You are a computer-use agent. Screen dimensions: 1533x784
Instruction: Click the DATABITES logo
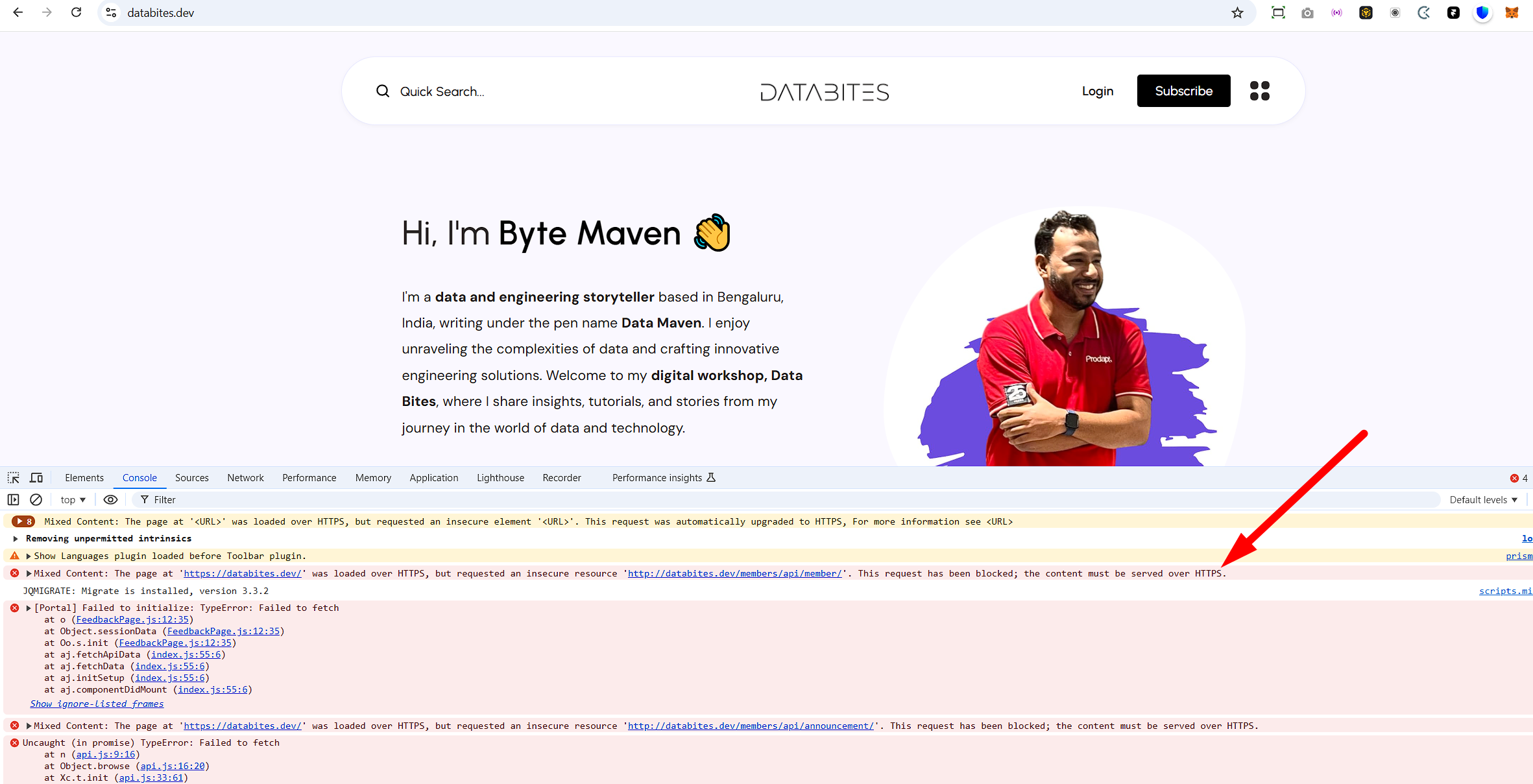click(x=825, y=92)
